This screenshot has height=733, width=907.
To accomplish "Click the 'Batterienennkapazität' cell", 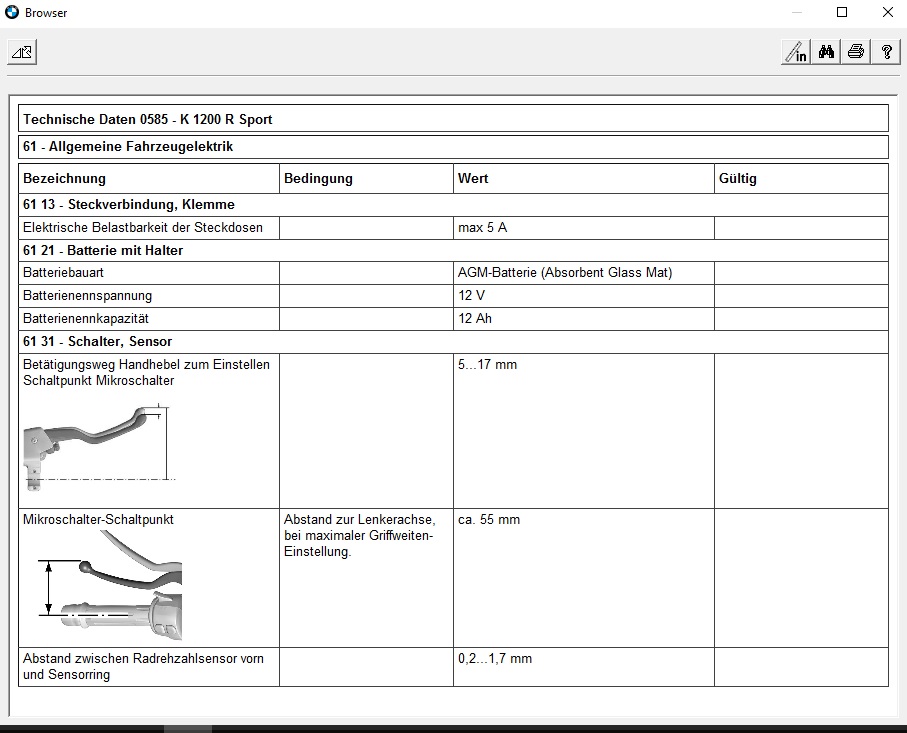I will (149, 319).
